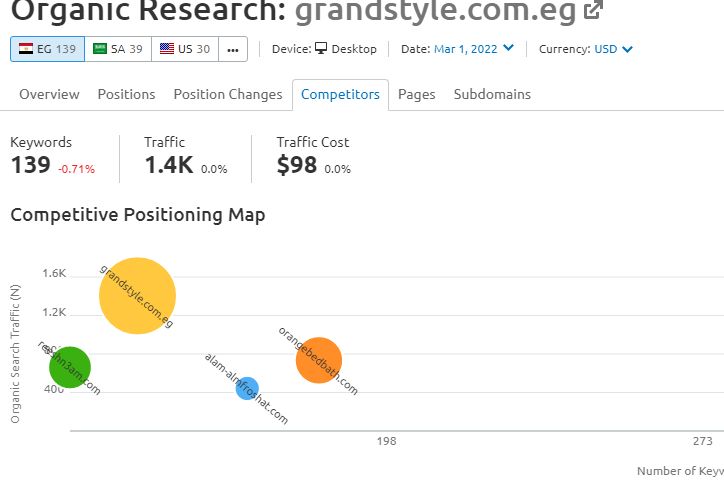Click the Traffic 1.4K metric value
The height and width of the screenshot is (486, 724).
[168, 166]
